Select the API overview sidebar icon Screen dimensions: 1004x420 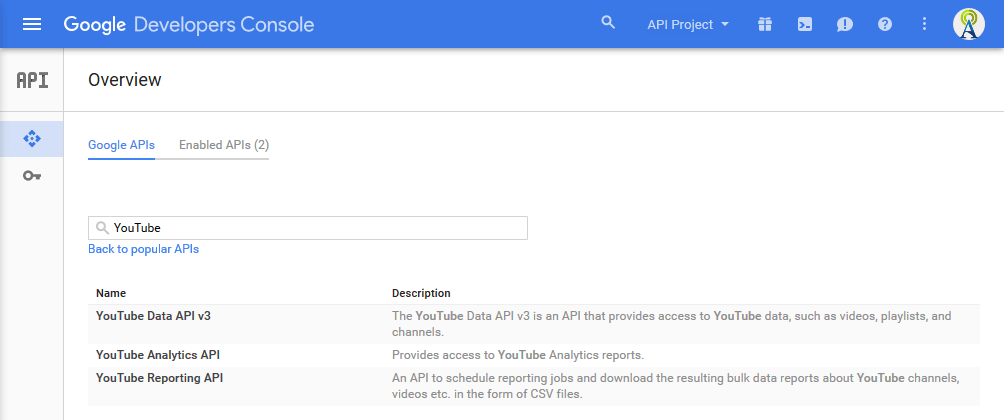click(x=31, y=138)
